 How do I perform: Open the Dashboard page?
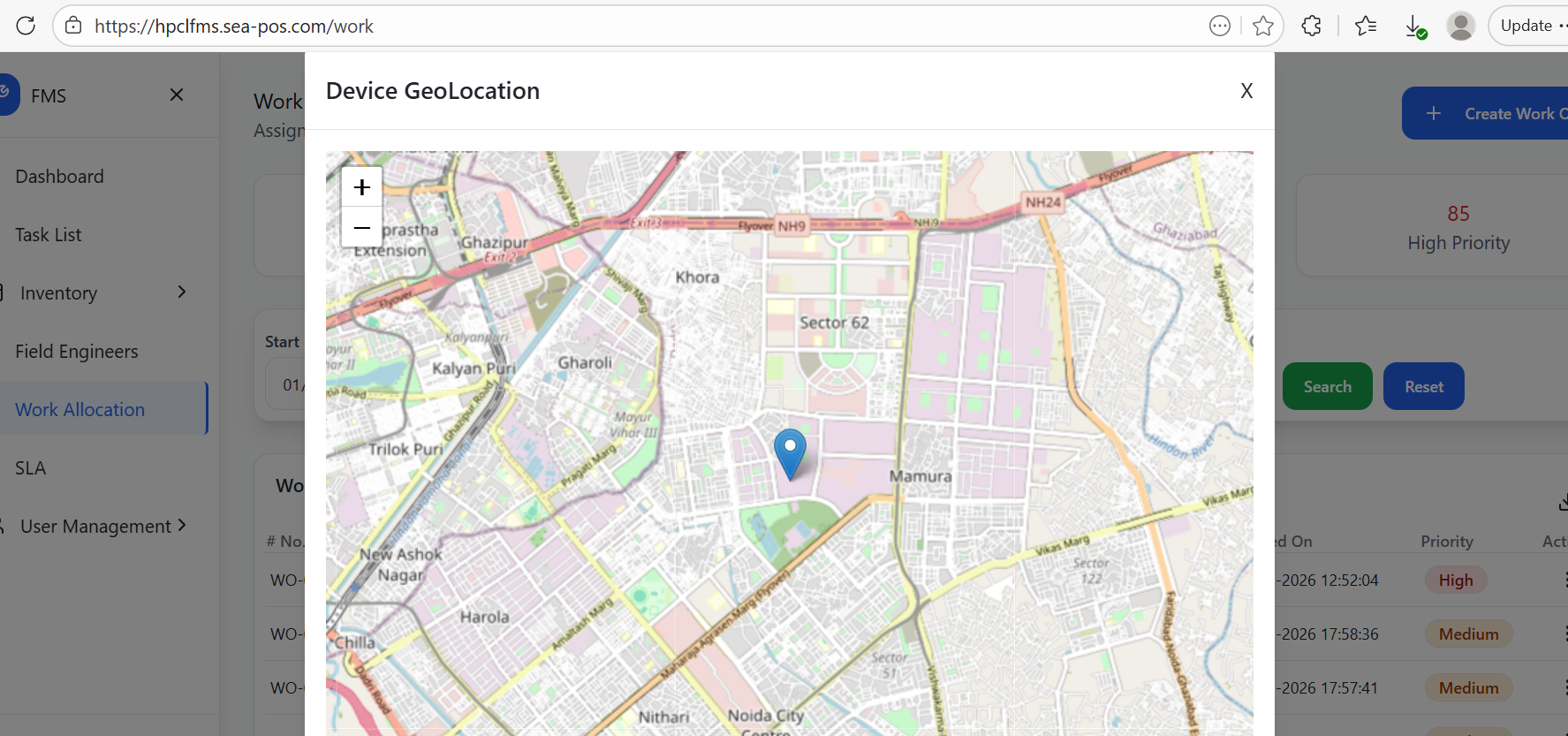tap(60, 177)
